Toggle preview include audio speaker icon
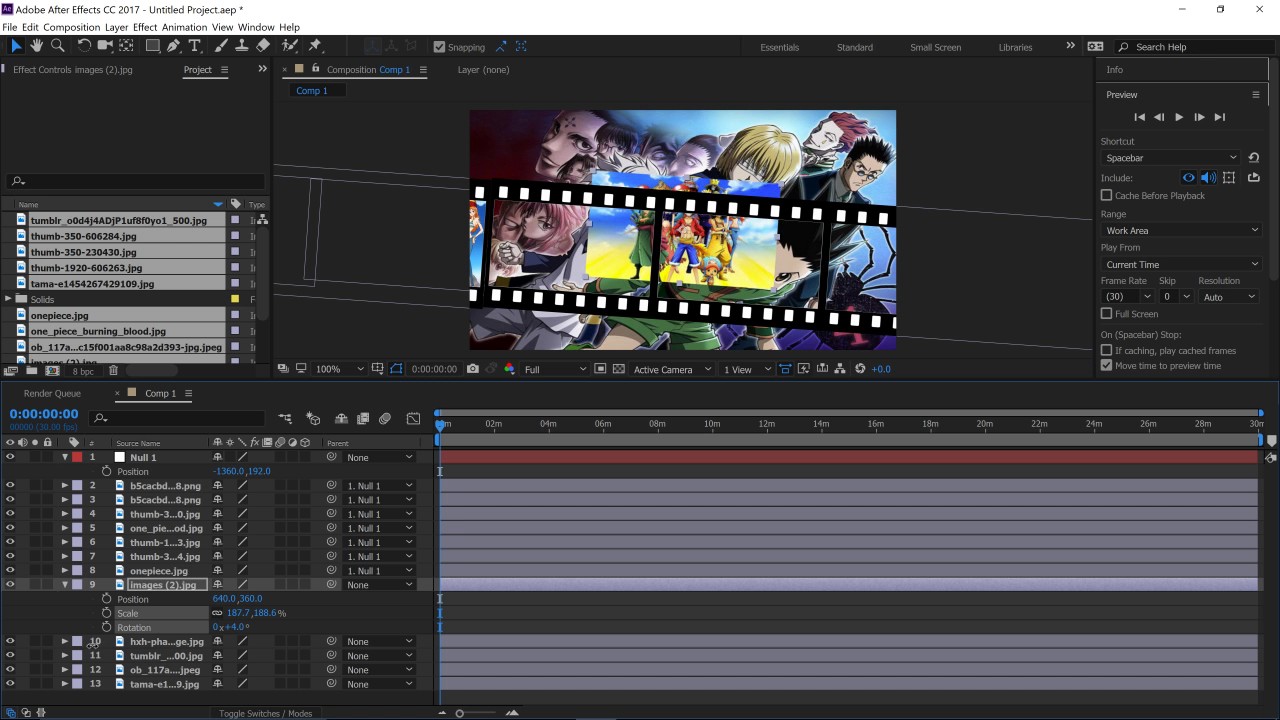The image size is (1280, 720). (1208, 178)
